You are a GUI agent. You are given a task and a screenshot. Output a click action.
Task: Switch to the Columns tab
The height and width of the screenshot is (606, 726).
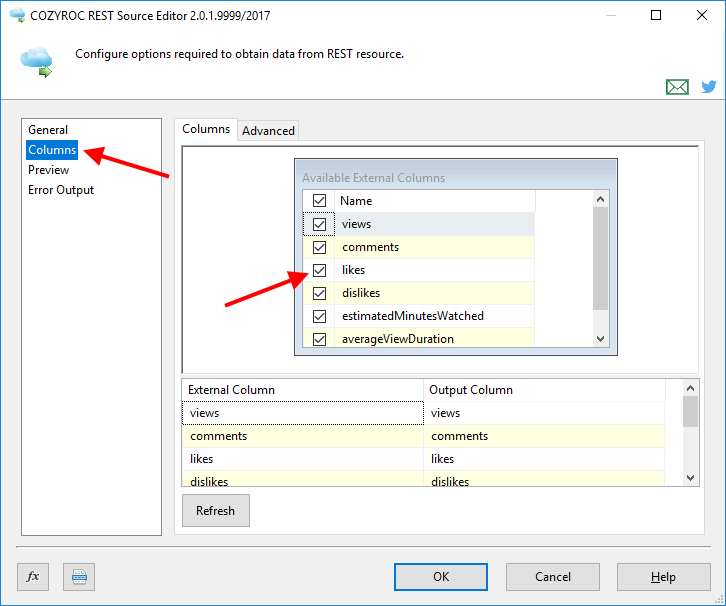[x=206, y=129]
